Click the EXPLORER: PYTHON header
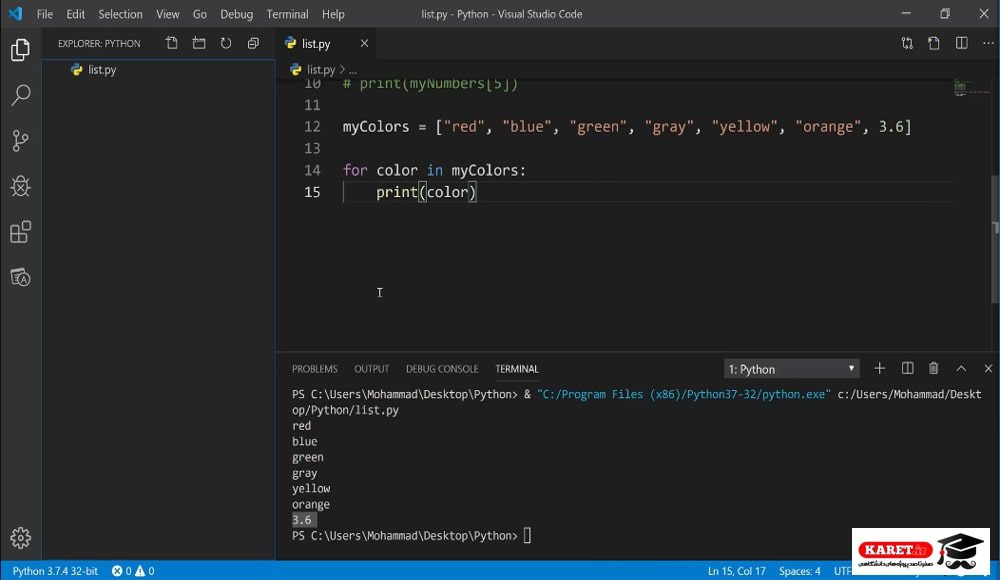The height and width of the screenshot is (580, 1000). (x=99, y=43)
